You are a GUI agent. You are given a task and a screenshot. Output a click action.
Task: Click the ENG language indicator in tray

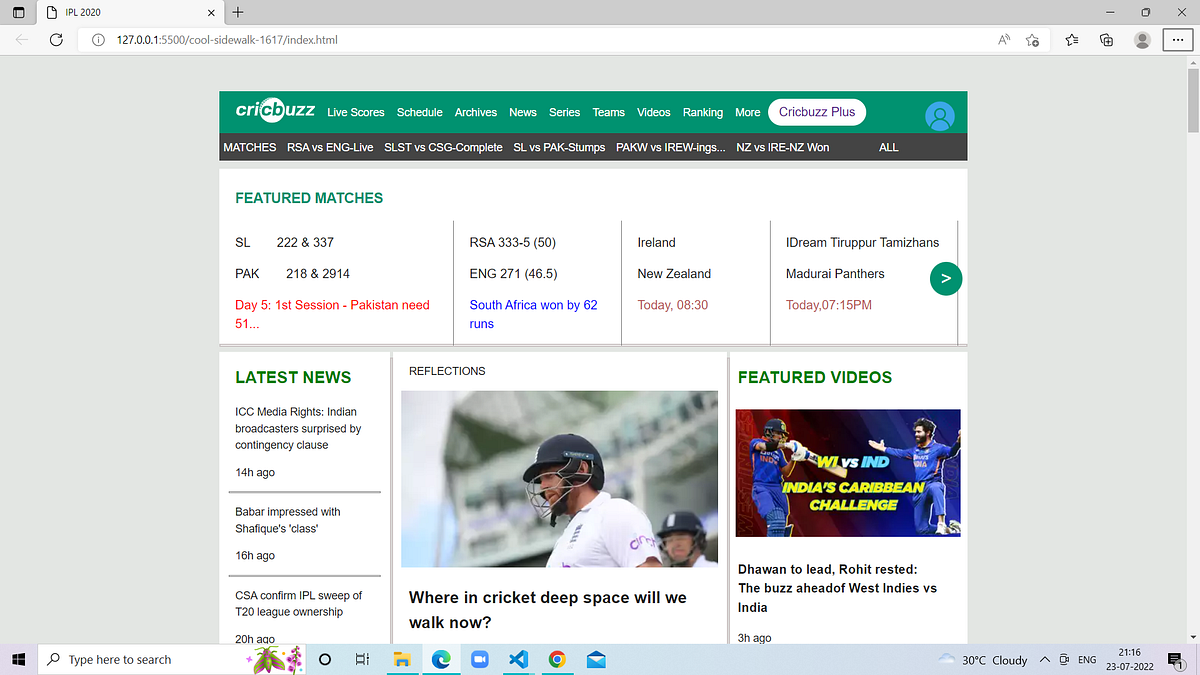[x=1087, y=660]
